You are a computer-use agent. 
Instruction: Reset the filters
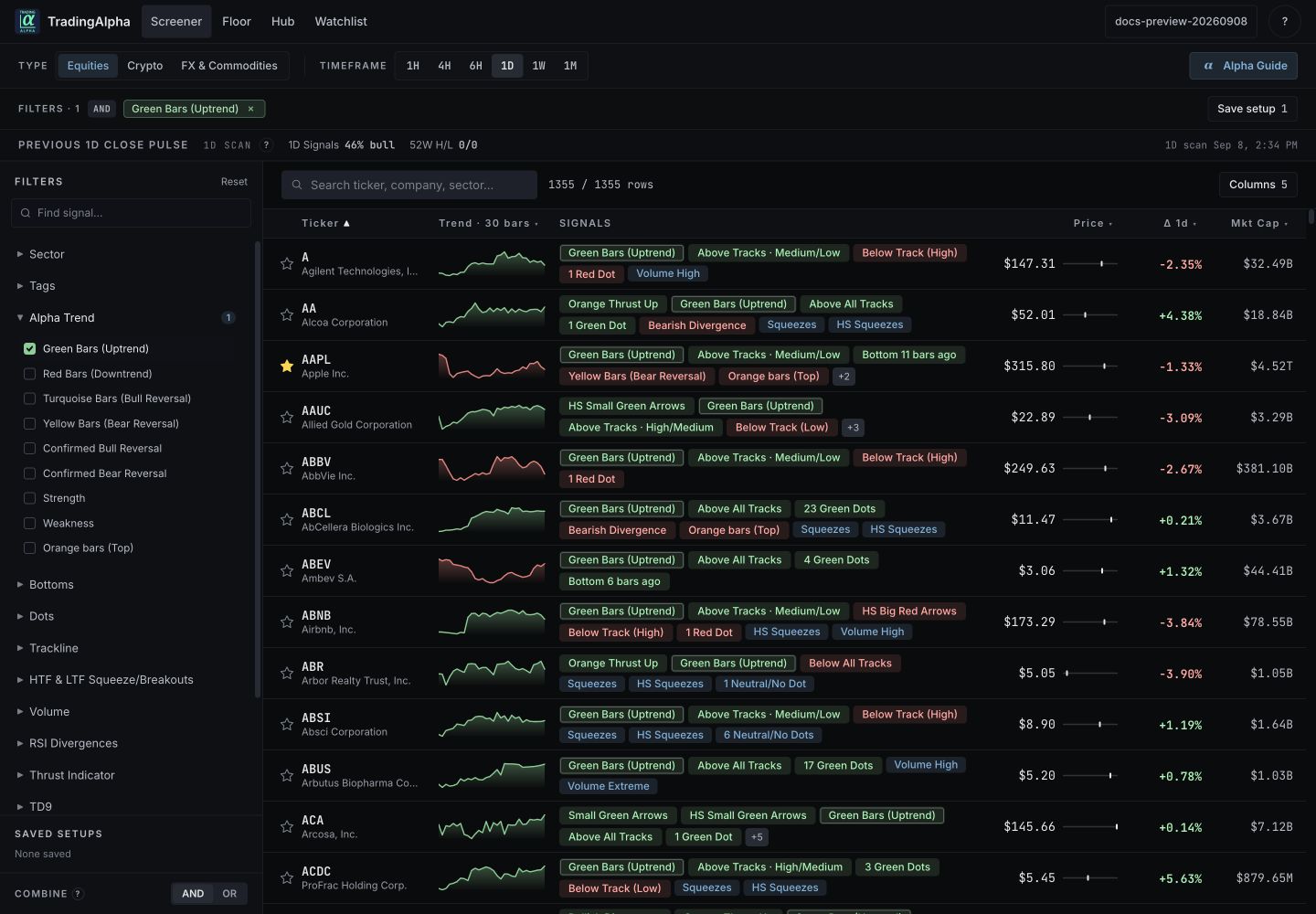pos(234,182)
